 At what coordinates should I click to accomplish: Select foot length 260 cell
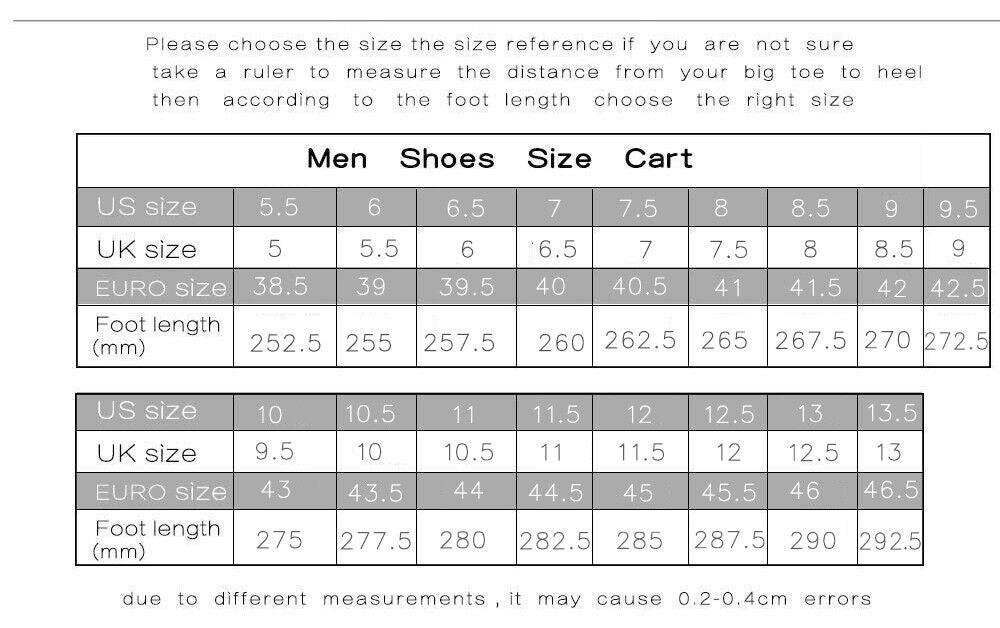tap(554, 336)
